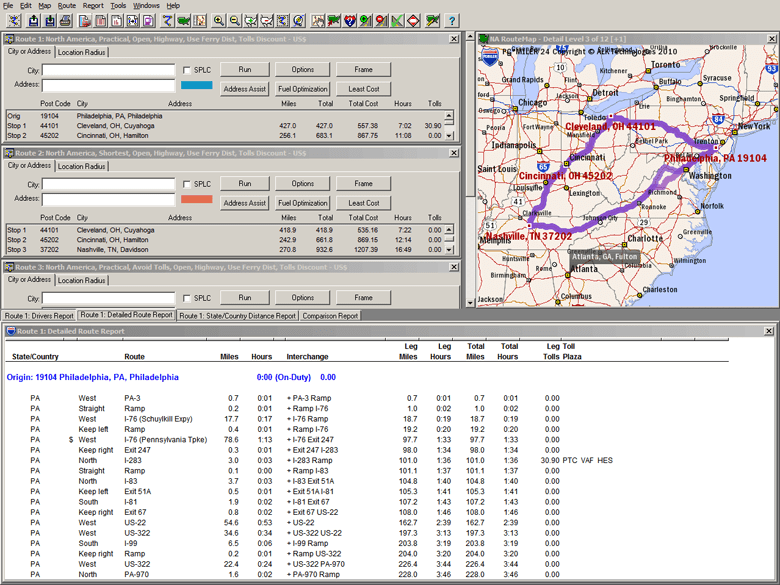This screenshot has width=780, height=585.
Task: Click the diamond road sign toolbar icon
Action: click(413, 20)
